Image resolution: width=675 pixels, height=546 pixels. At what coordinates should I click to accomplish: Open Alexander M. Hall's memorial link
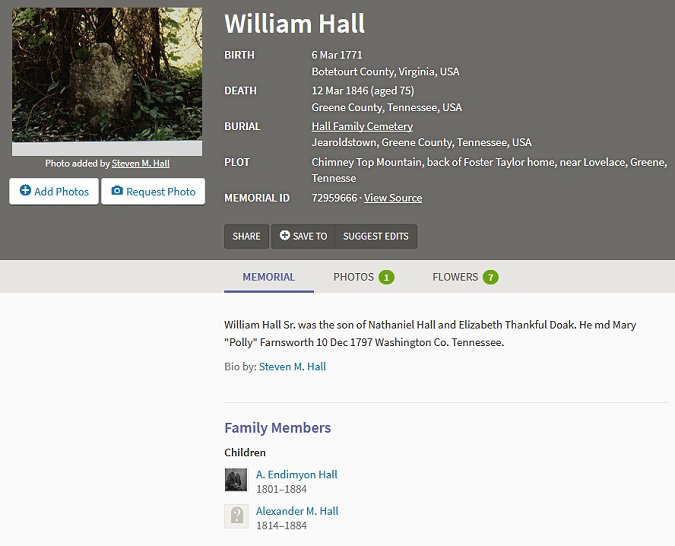click(297, 511)
